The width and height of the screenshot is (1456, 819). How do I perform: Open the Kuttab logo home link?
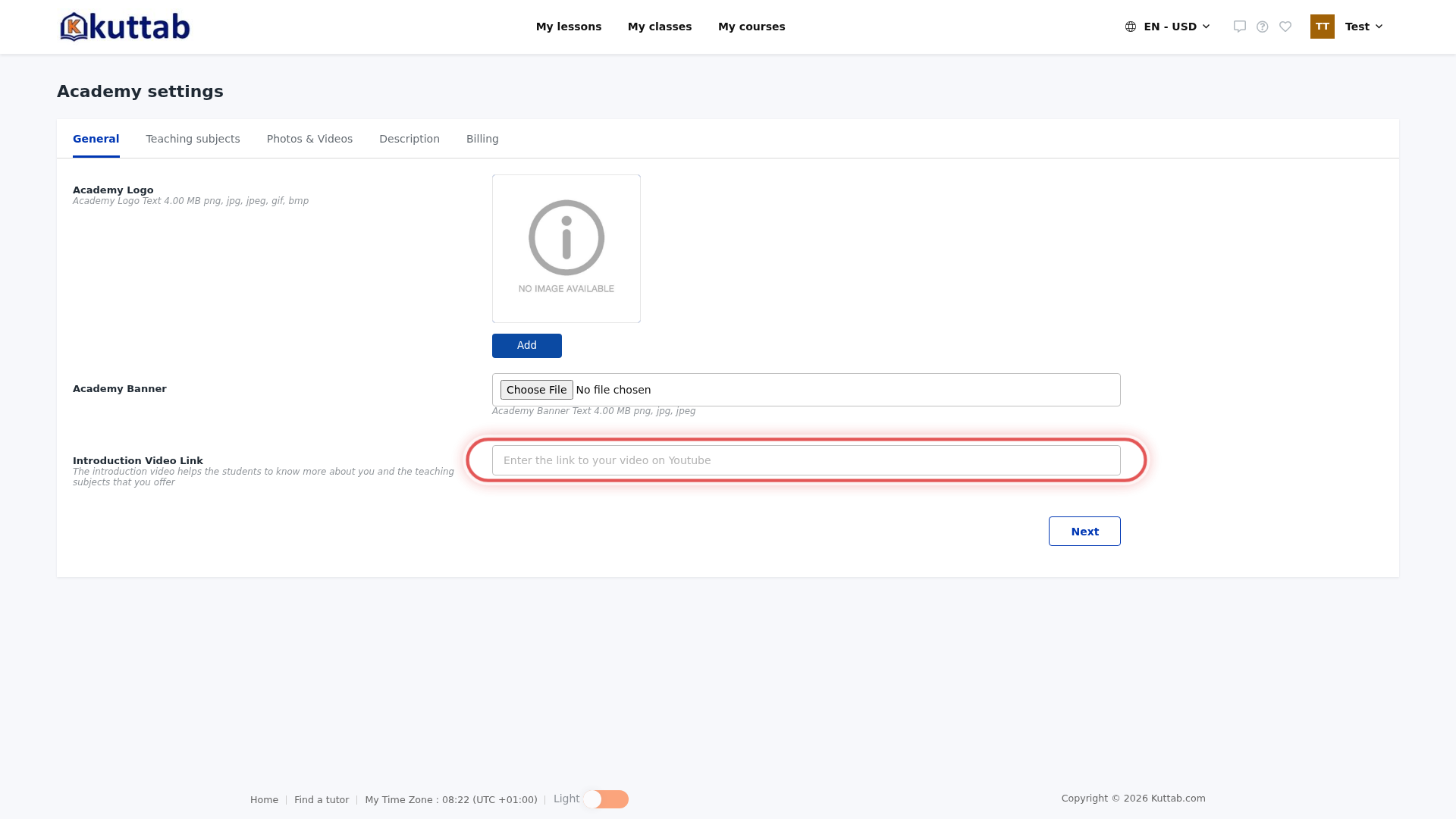click(125, 27)
